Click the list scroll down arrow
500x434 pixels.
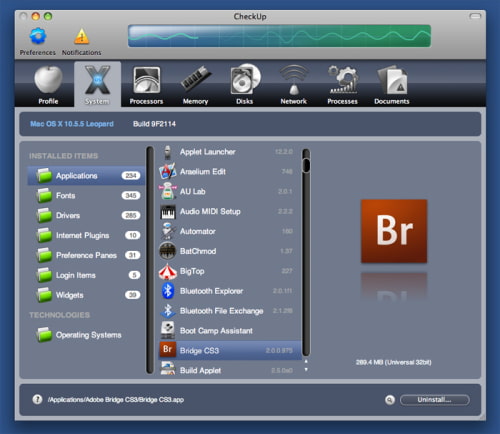pos(306,370)
